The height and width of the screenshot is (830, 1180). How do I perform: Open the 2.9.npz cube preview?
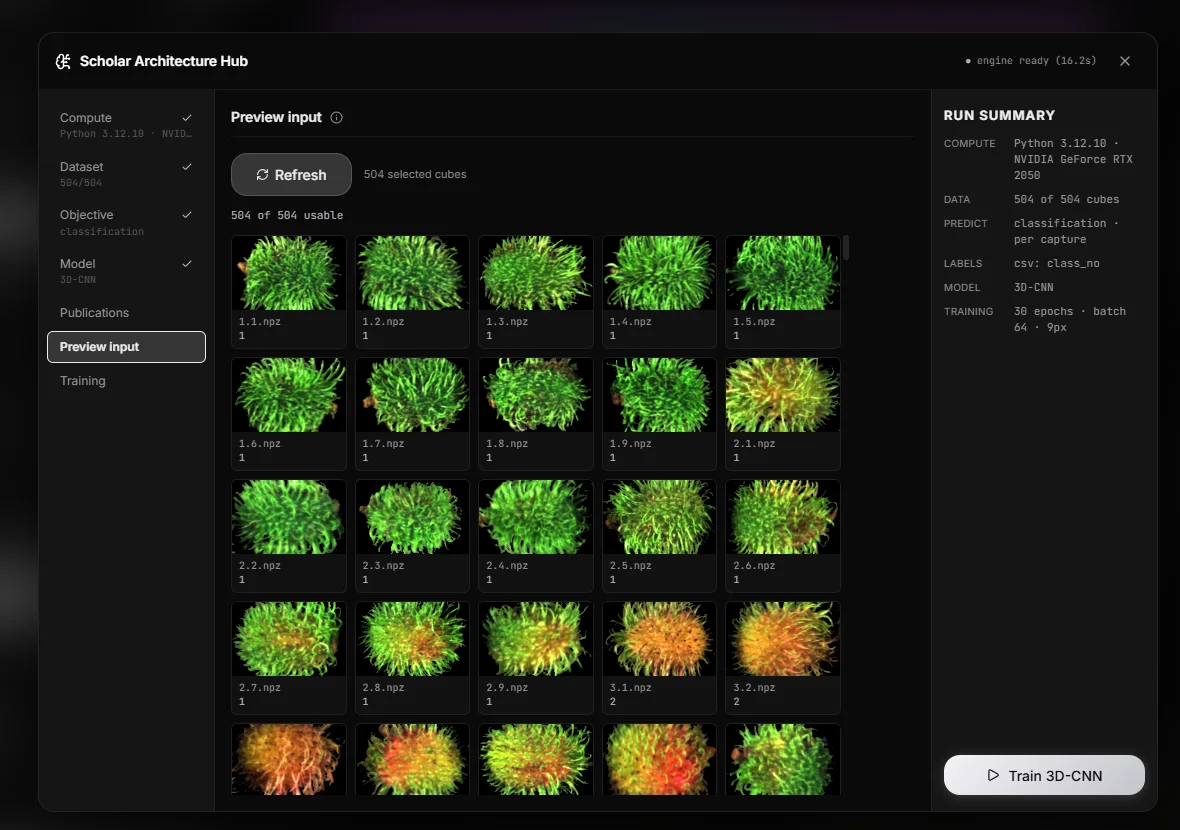pos(536,638)
